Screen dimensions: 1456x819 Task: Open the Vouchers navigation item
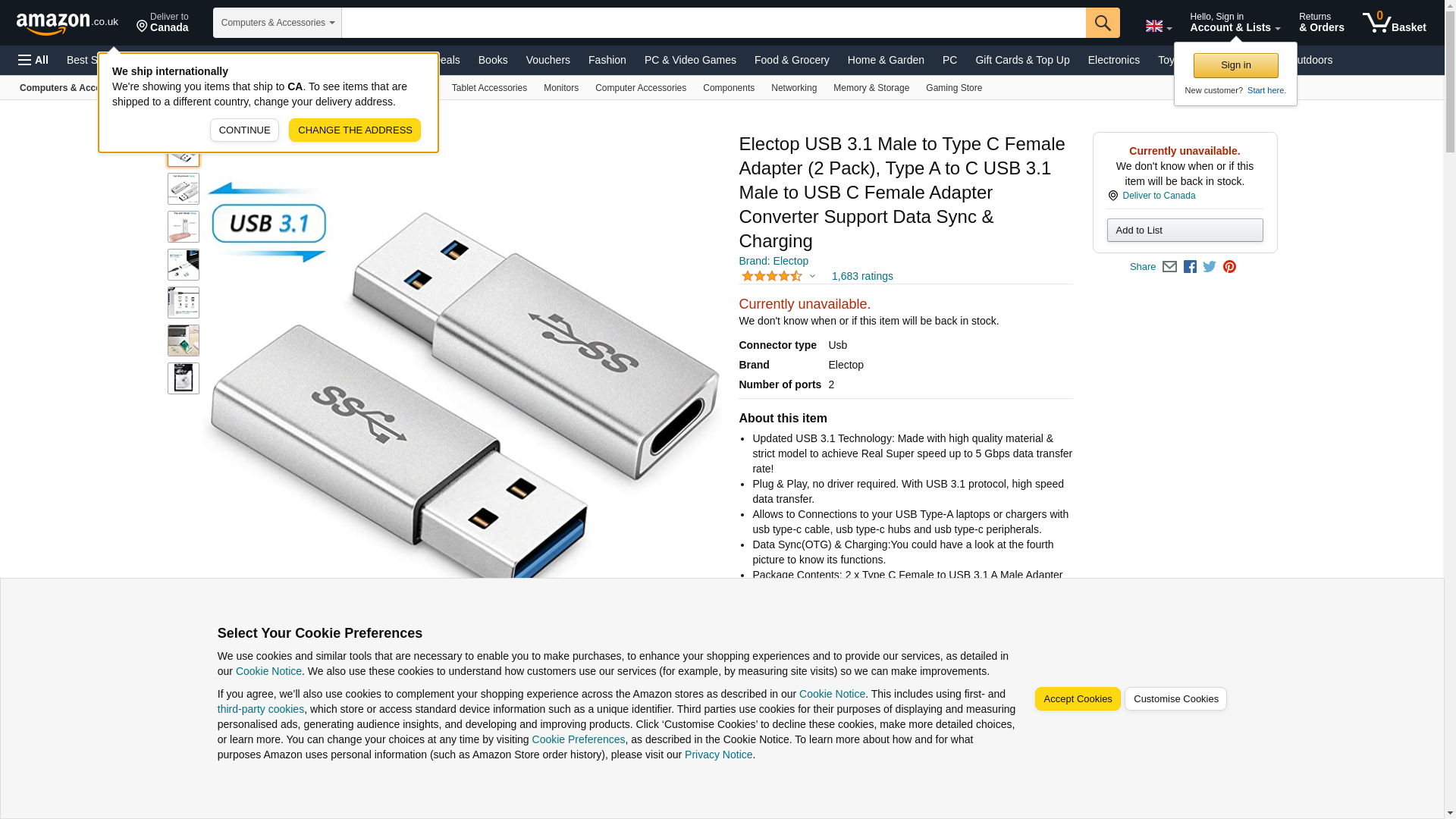(548, 60)
